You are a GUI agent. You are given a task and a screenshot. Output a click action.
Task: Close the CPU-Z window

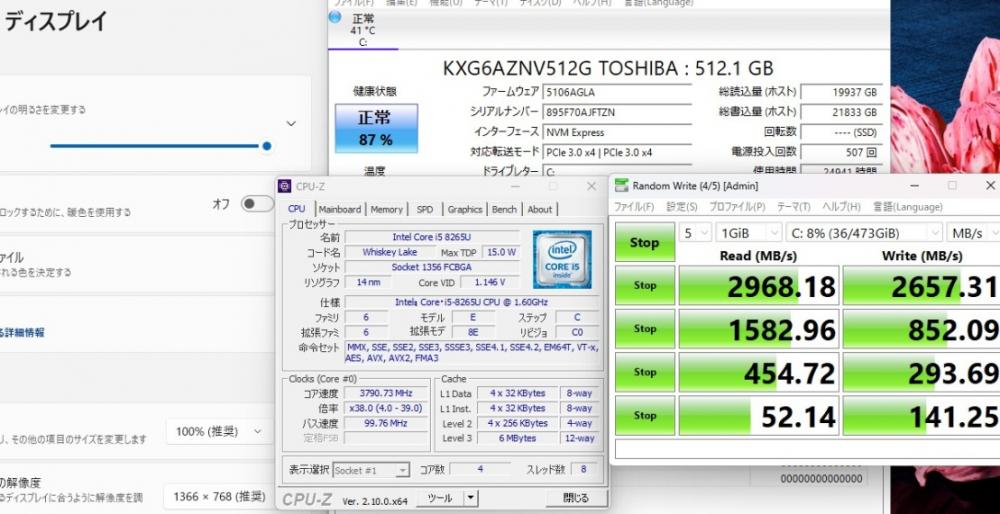click(591, 186)
